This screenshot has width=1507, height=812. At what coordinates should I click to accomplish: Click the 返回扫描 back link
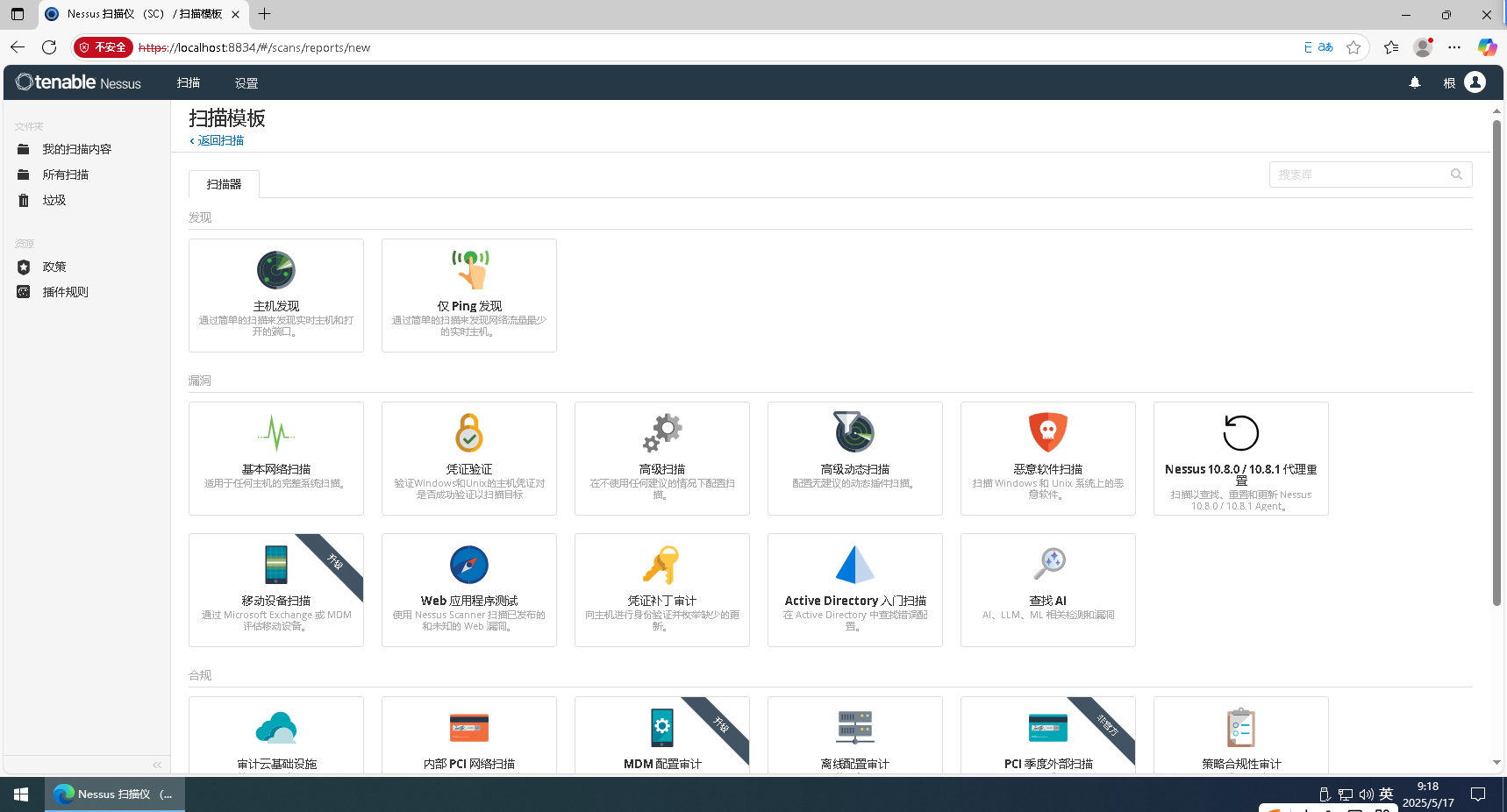click(218, 140)
